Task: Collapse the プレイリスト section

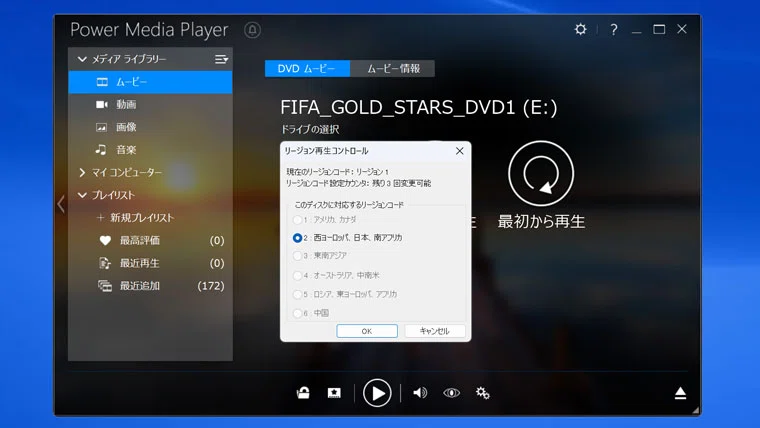Action: tap(82, 195)
